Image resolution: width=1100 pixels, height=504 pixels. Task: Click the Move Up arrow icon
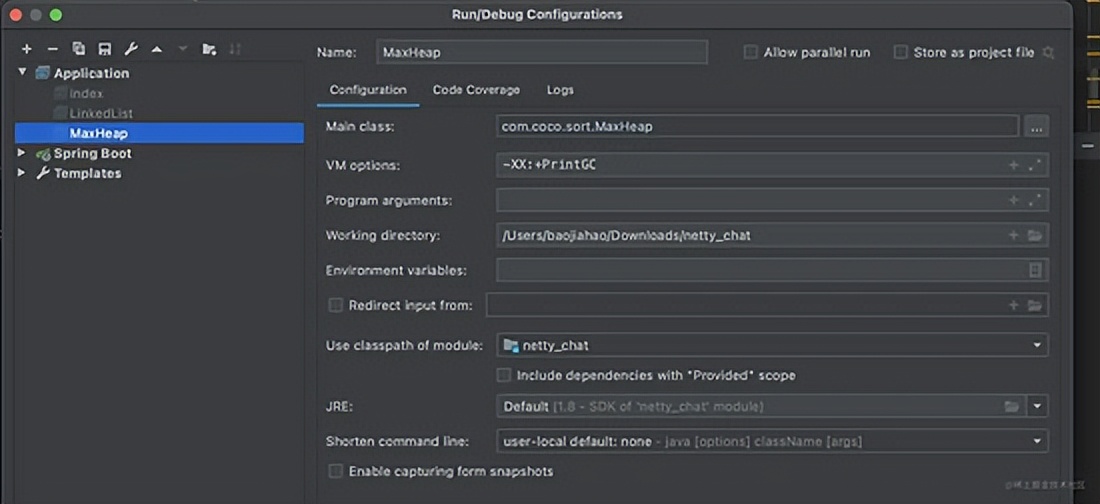[x=157, y=49]
